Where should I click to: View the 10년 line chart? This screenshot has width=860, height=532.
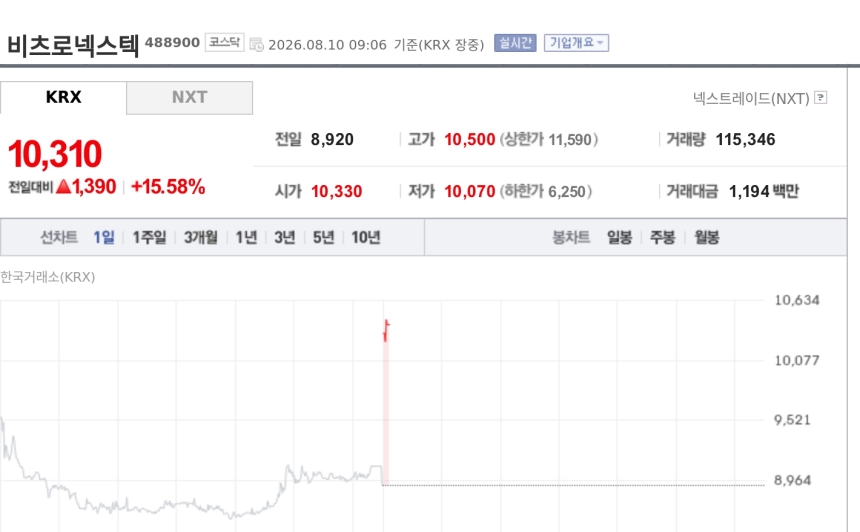pyautogui.click(x=366, y=237)
